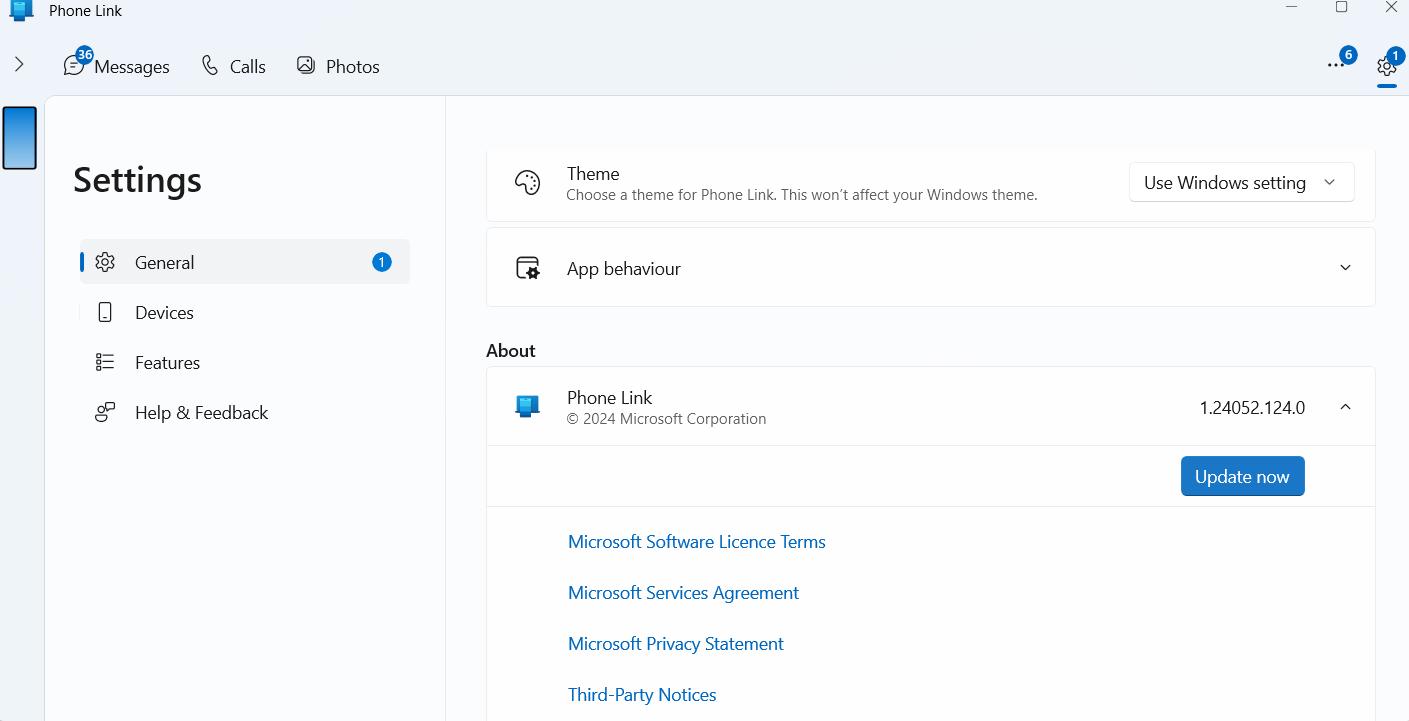Open Devices settings section

[164, 313]
